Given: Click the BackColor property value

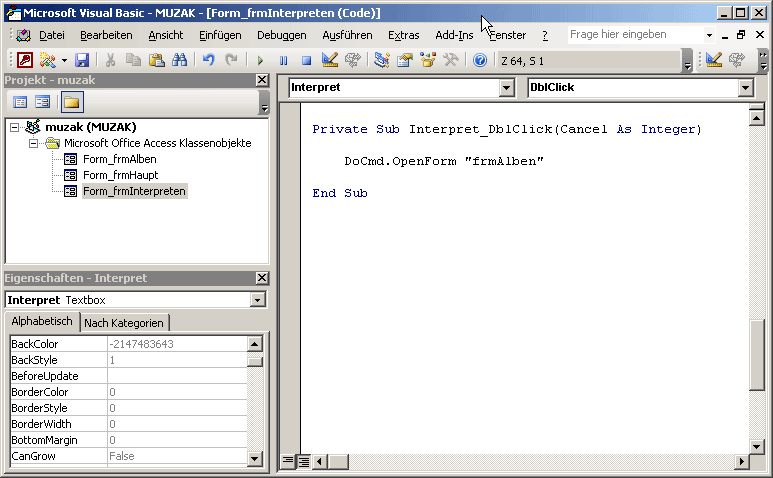Looking at the screenshot, I should tap(177, 344).
